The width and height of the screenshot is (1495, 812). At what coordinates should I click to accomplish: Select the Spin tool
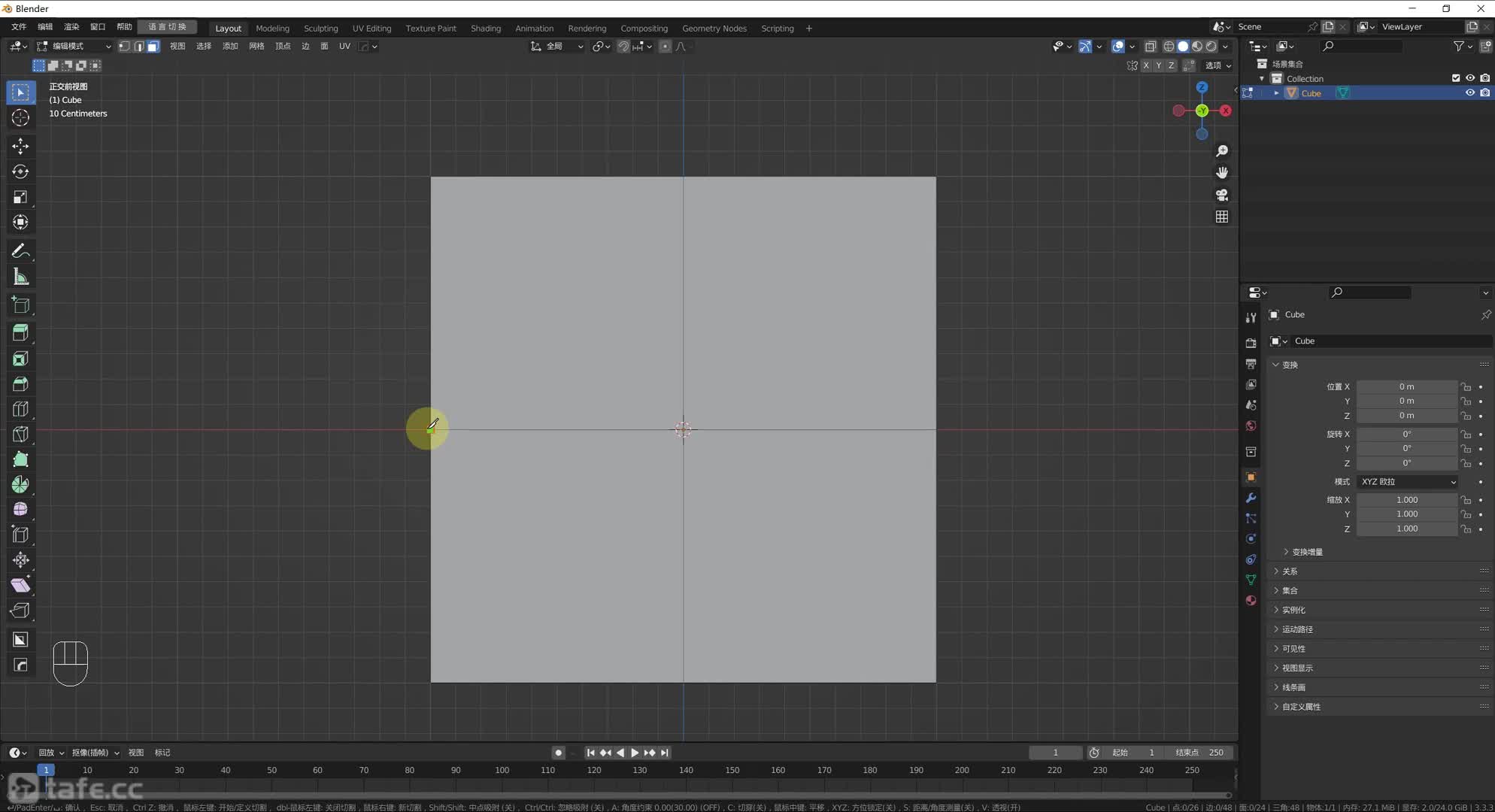pyautogui.click(x=20, y=484)
